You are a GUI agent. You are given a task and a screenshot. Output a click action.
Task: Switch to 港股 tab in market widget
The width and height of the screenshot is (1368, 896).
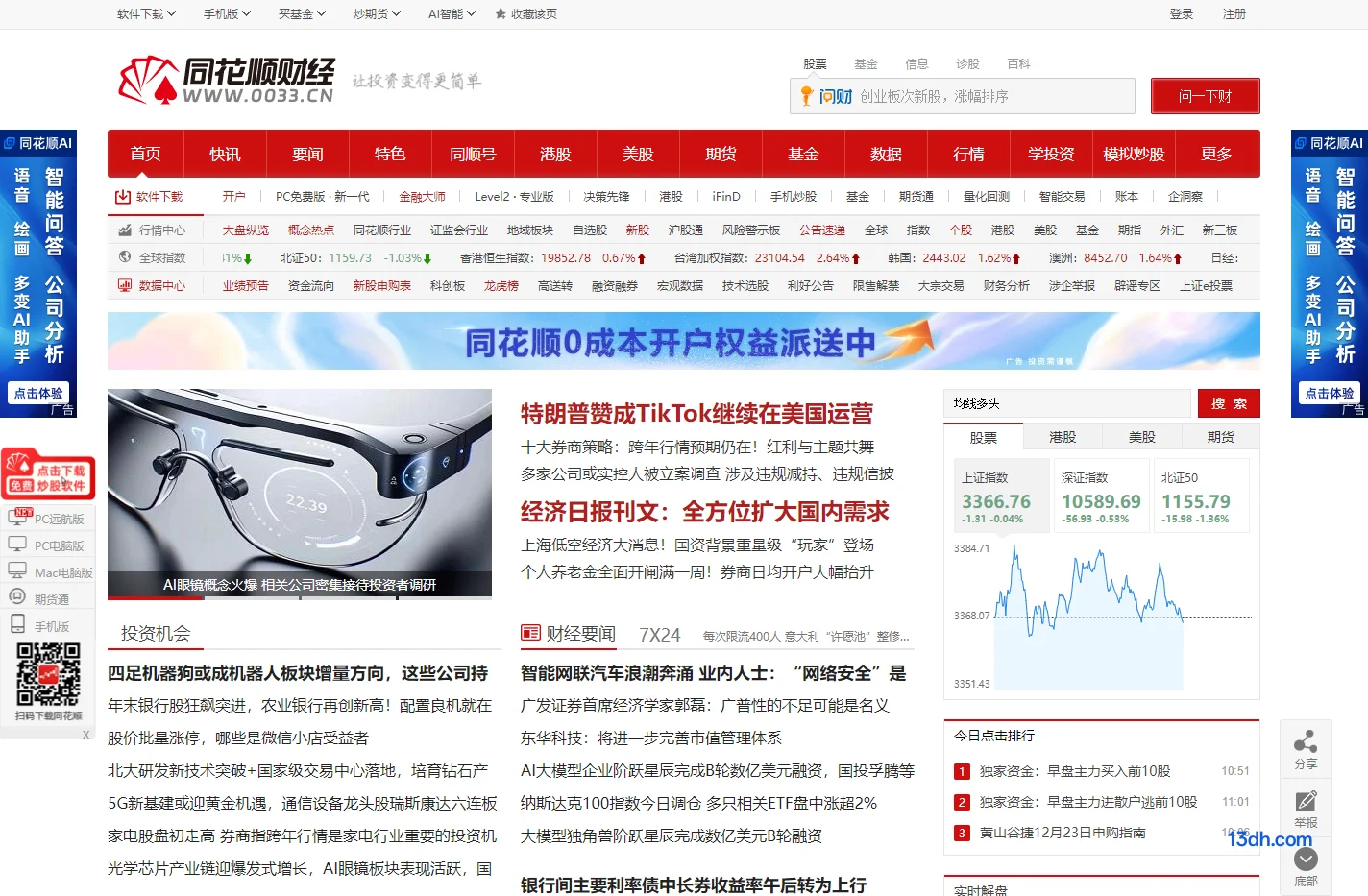(x=1063, y=437)
